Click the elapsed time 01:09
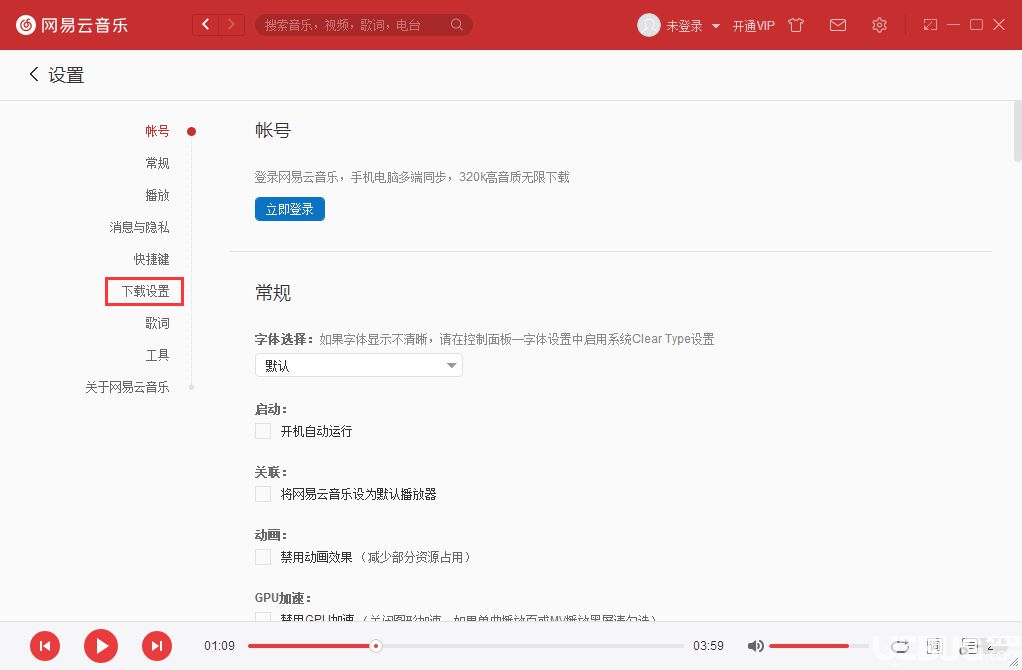This screenshot has height=670, width=1022. [219, 646]
